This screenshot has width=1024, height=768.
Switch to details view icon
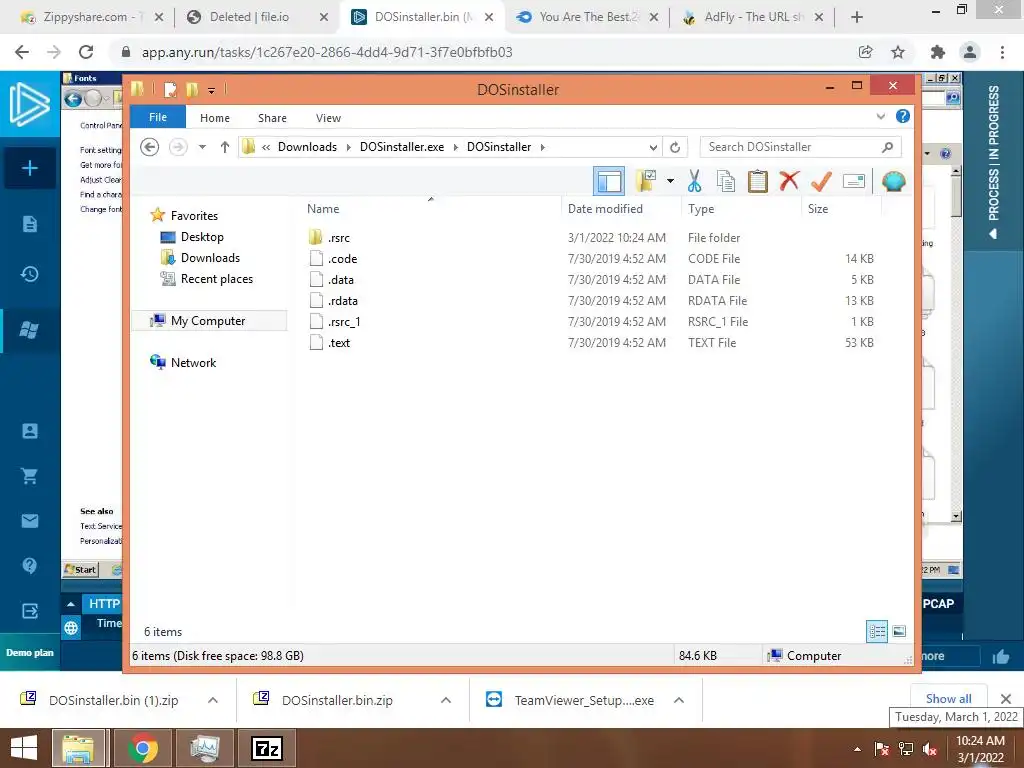coord(876,631)
